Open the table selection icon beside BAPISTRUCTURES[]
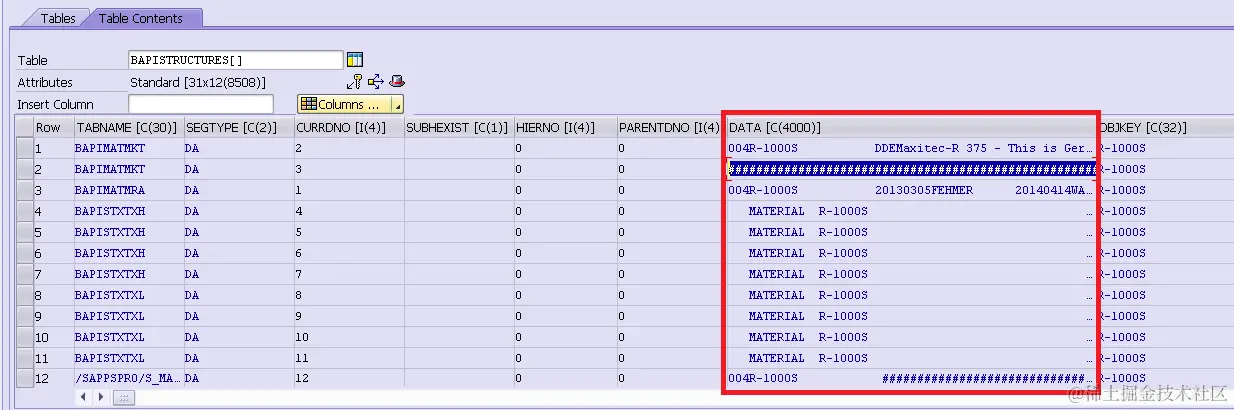 coord(354,60)
